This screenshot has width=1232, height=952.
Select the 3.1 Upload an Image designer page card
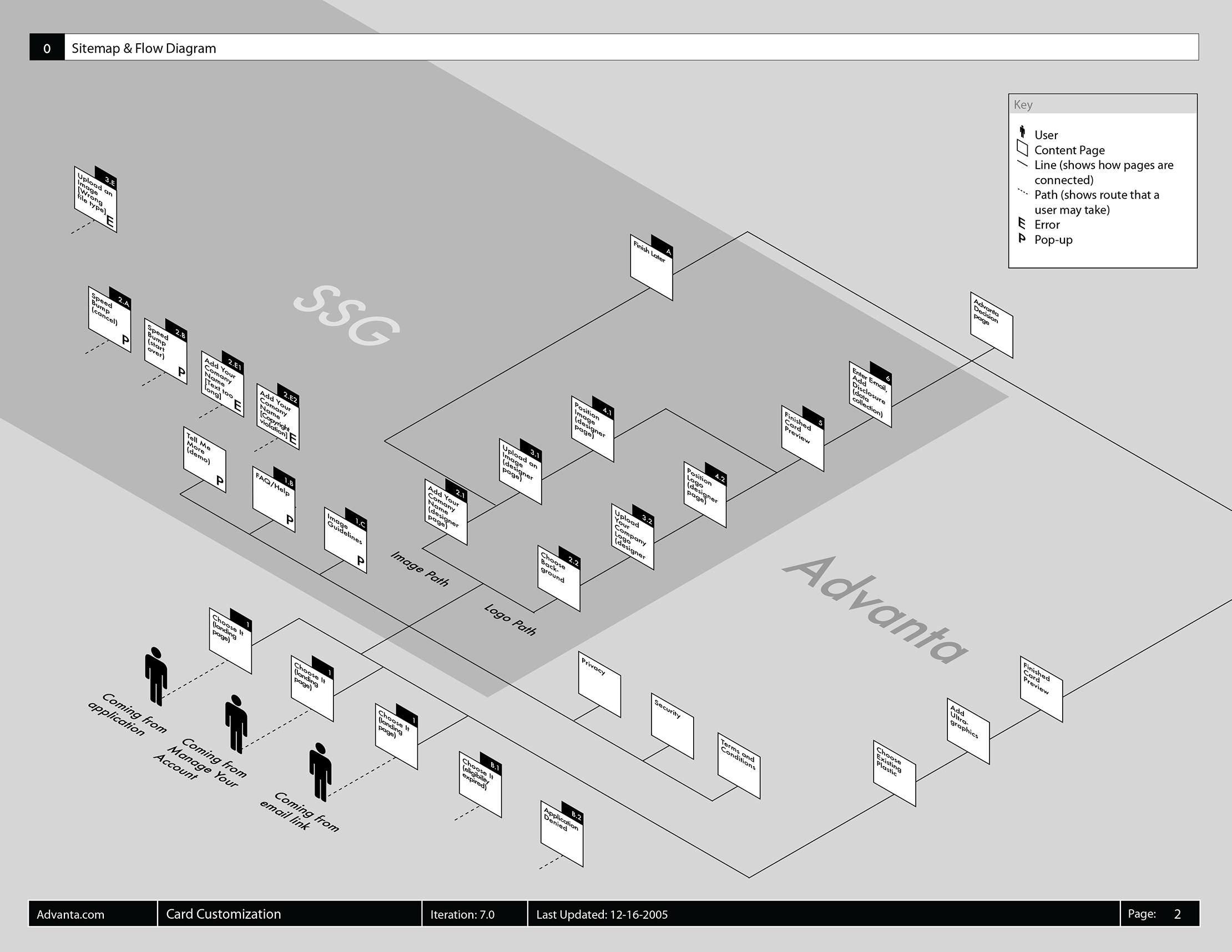tap(520, 472)
